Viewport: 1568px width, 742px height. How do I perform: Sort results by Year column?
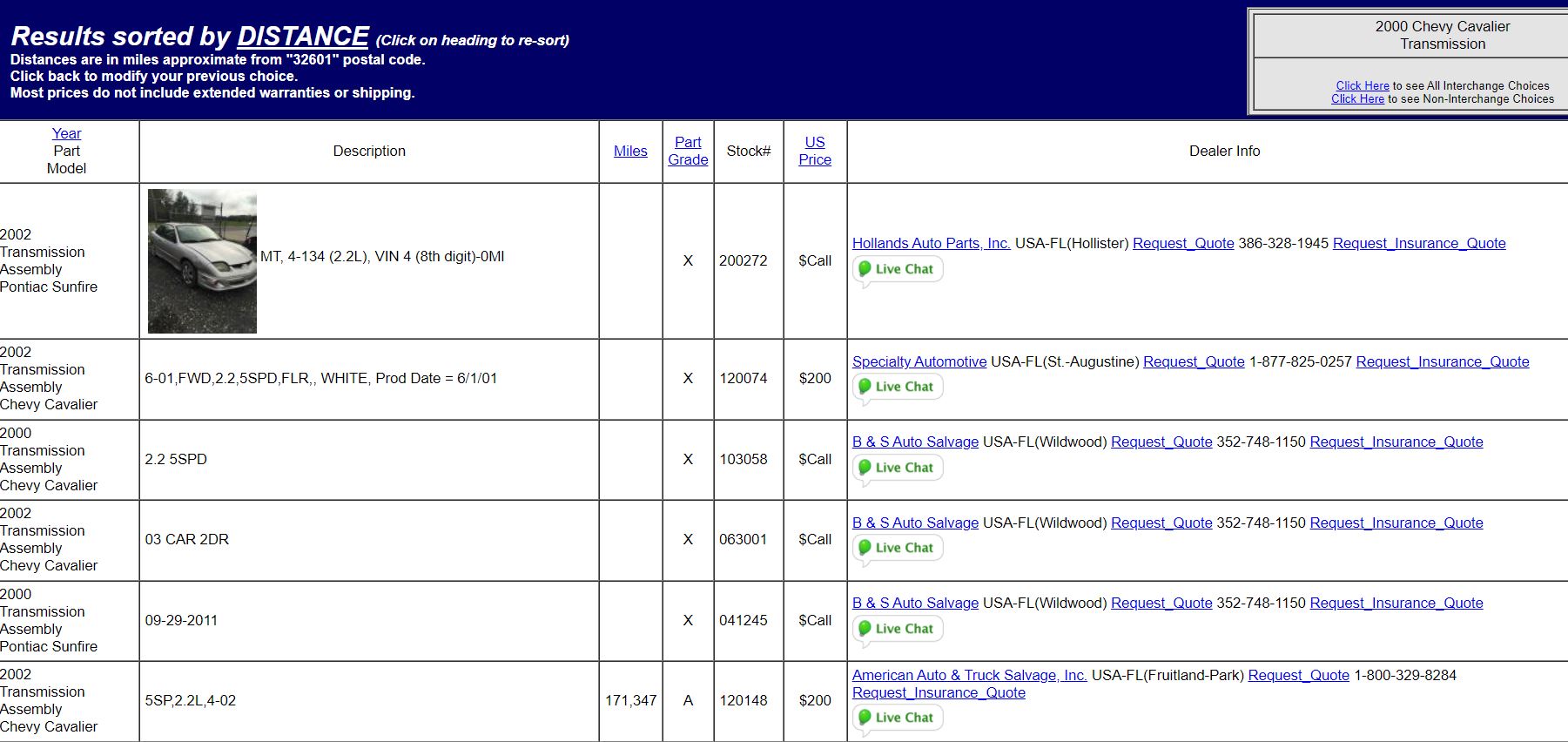66,133
